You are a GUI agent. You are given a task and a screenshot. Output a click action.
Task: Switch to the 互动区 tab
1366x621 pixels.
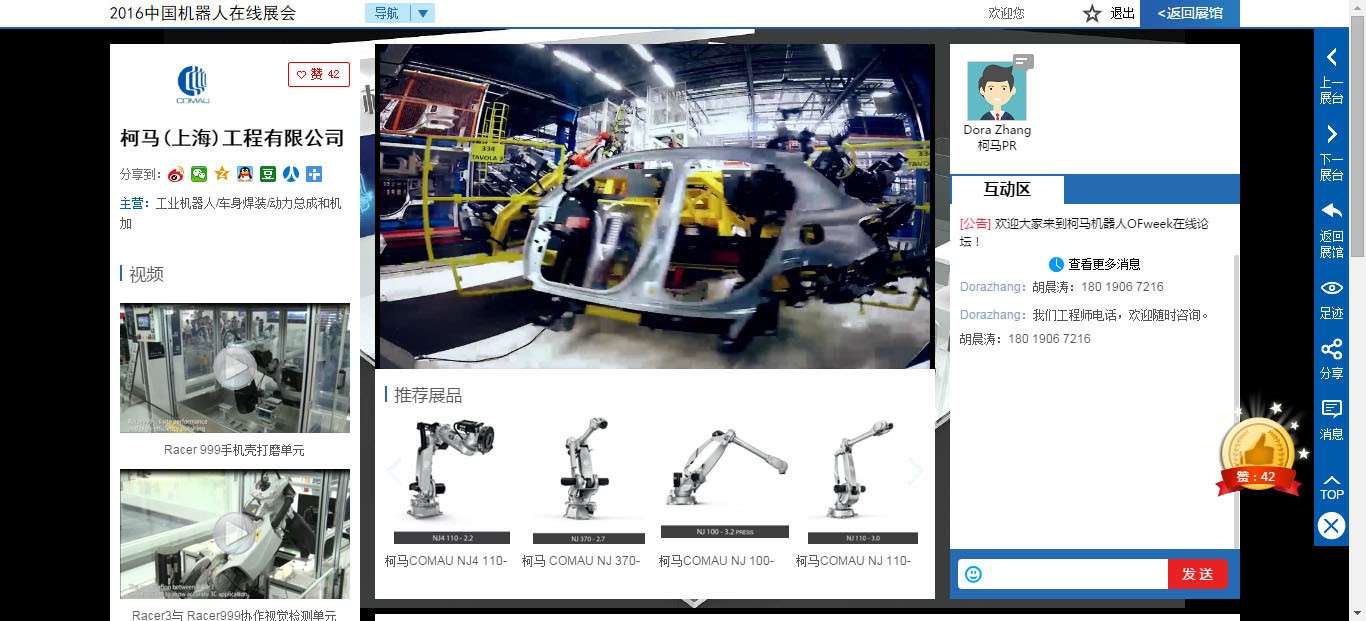pos(1007,189)
